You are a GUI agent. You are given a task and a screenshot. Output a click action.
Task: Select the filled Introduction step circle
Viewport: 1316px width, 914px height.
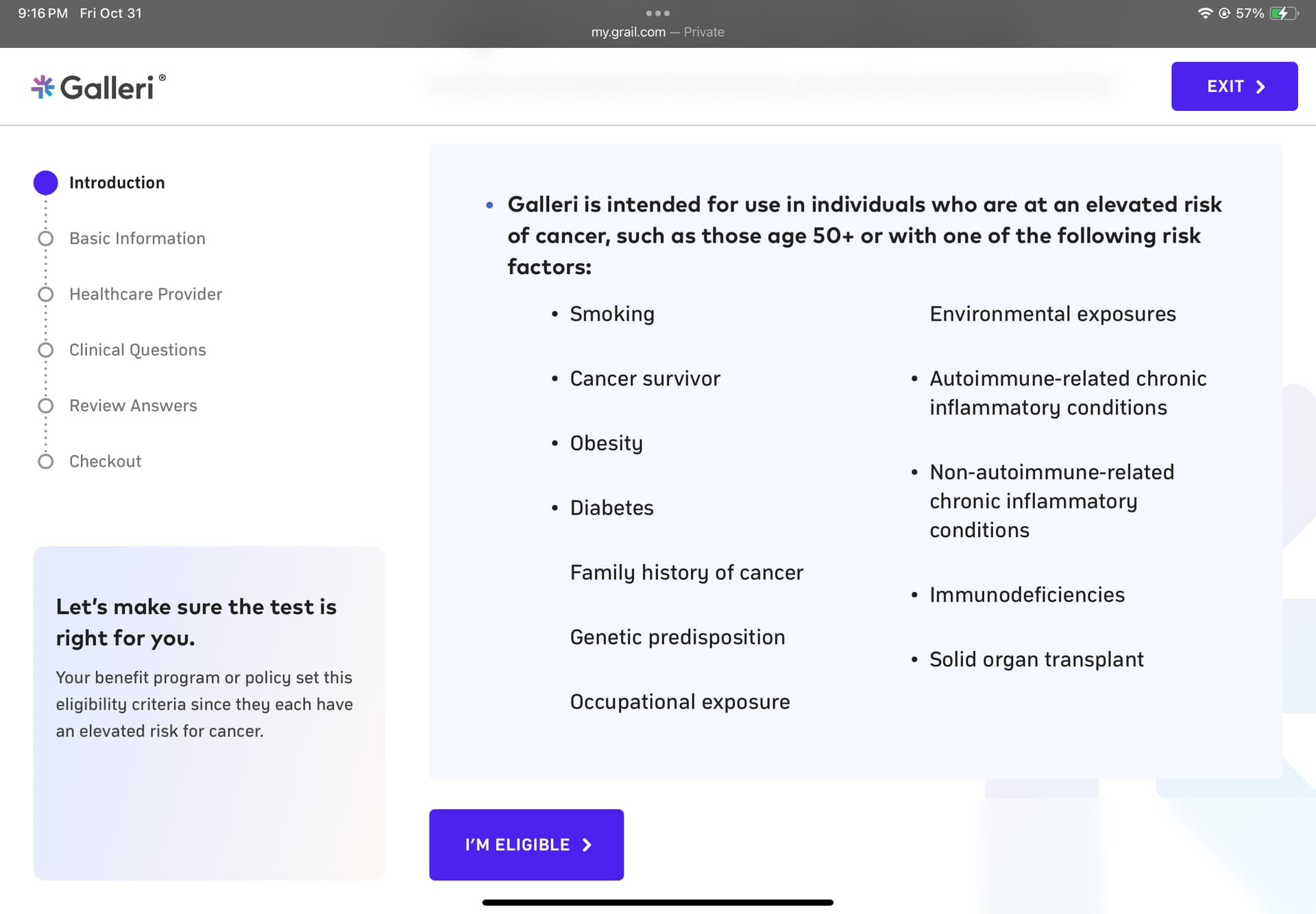pos(46,183)
